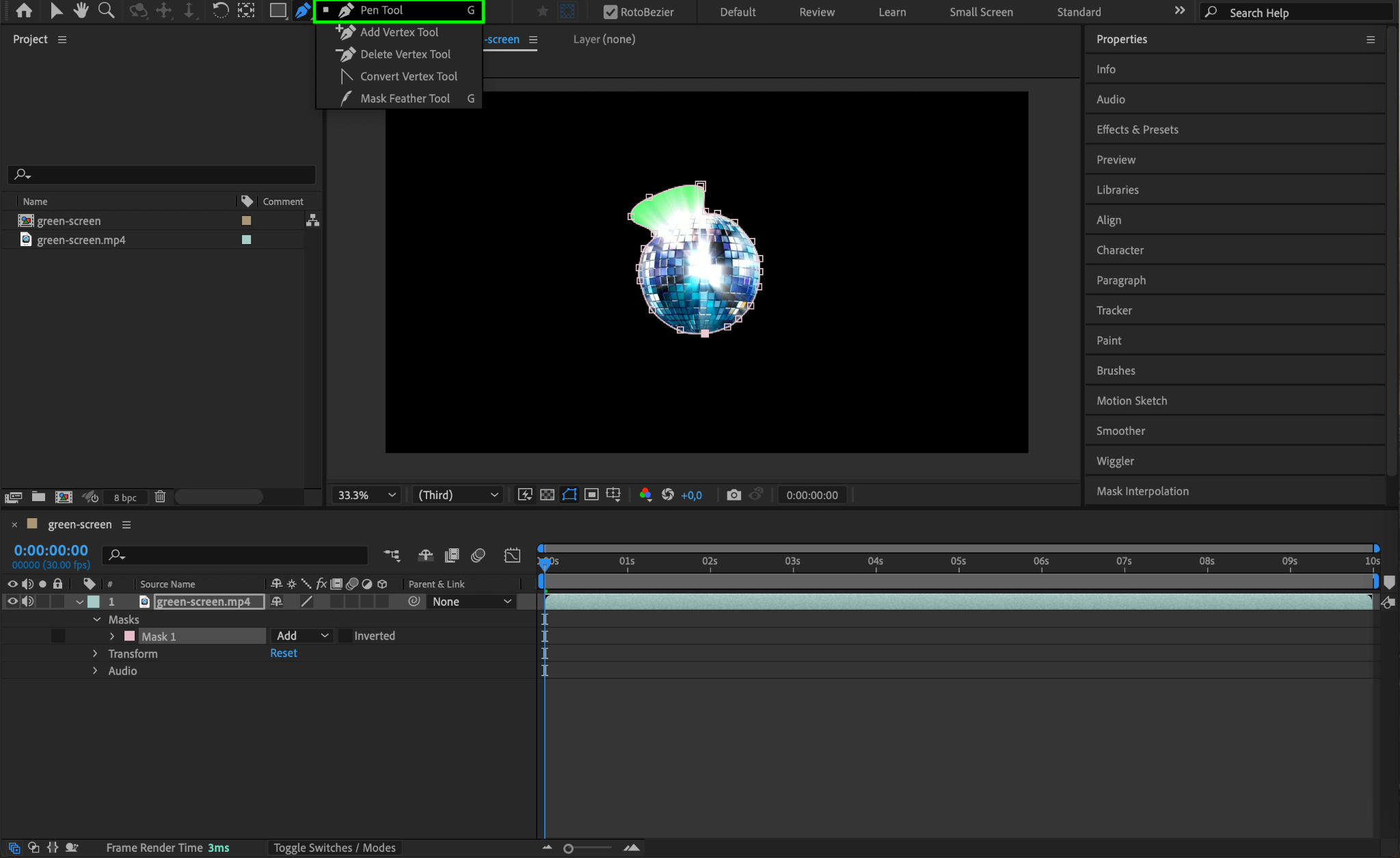Hide green-screen.mp4 layer with eye icon
The height and width of the screenshot is (858, 1400).
click(x=12, y=602)
